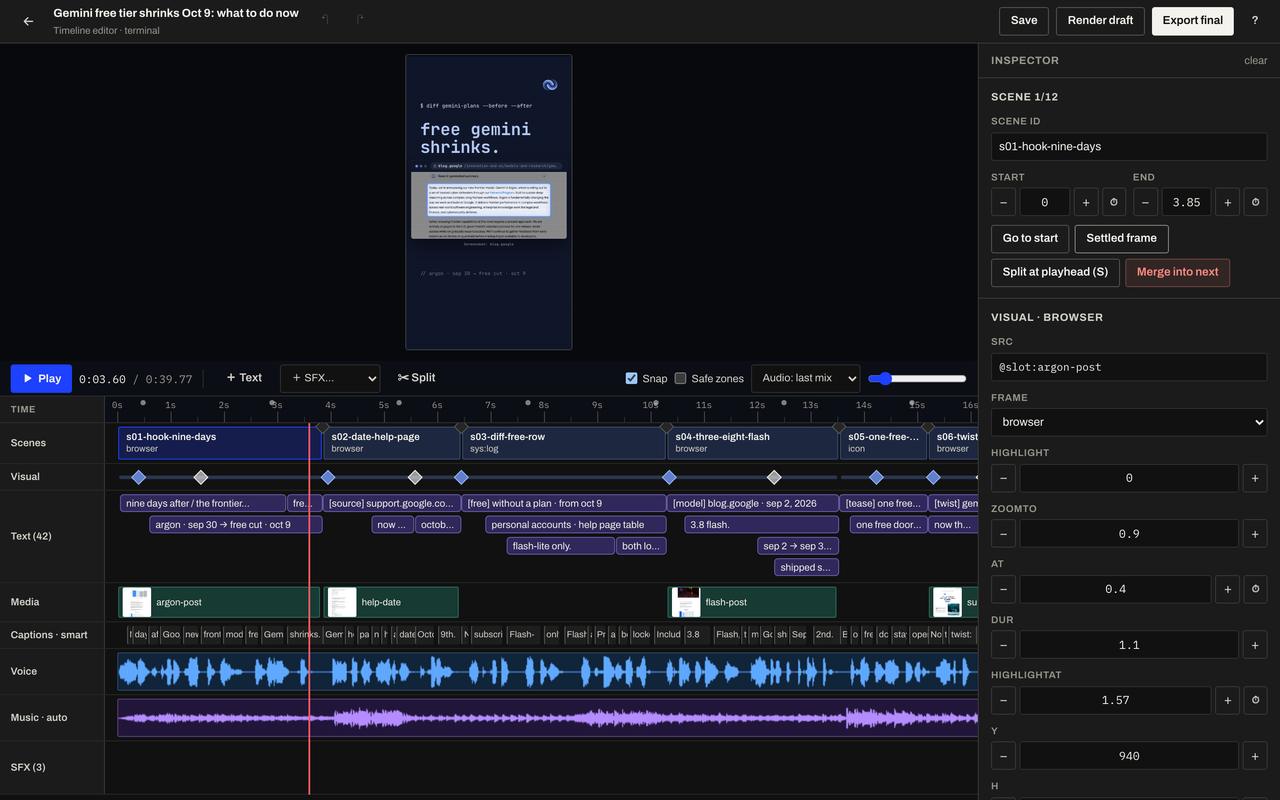Click the SCENE ID field s01-hook-nine-days
The width and height of the screenshot is (1280, 800).
click(x=1129, y=146)
